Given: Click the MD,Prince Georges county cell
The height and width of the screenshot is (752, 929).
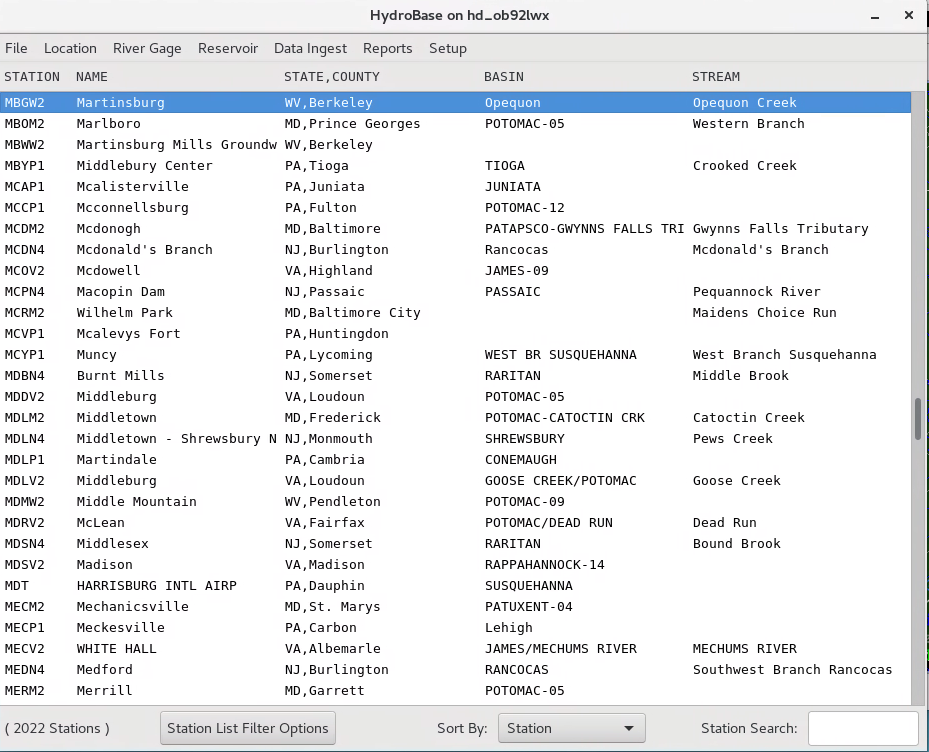Looking at the screenshot, I should click(x=352, y=124).
